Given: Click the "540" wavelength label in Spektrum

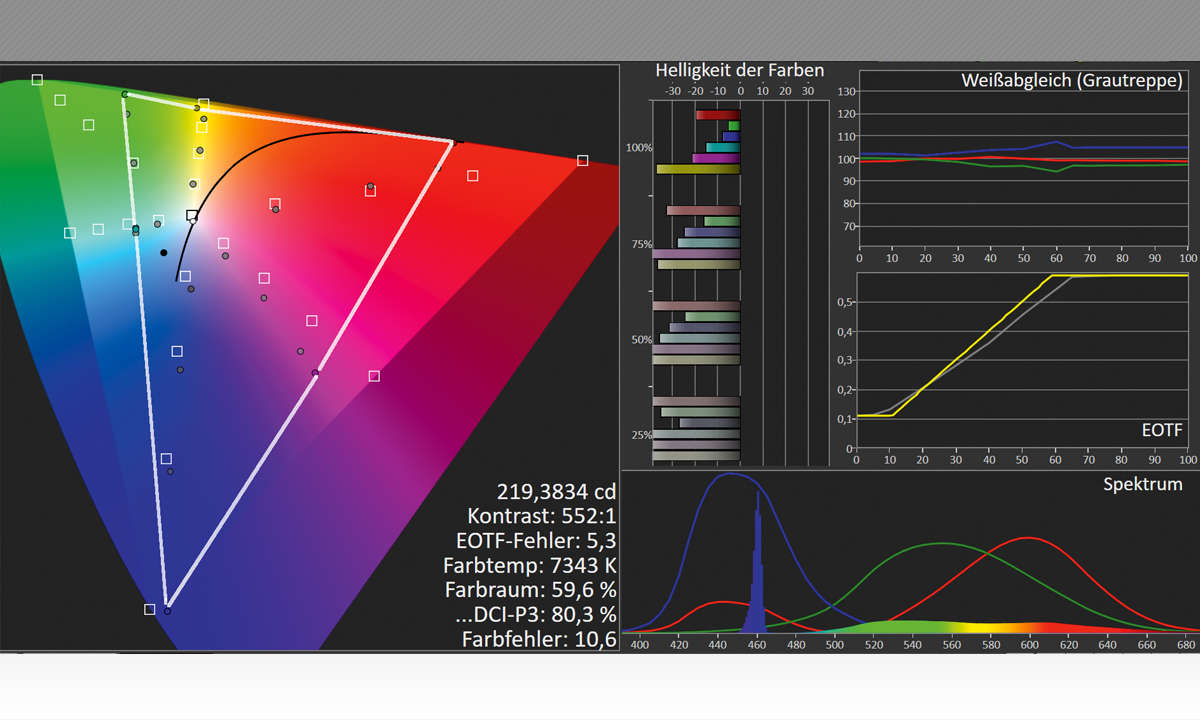Looking at the screenshot, I should point(911,646).
